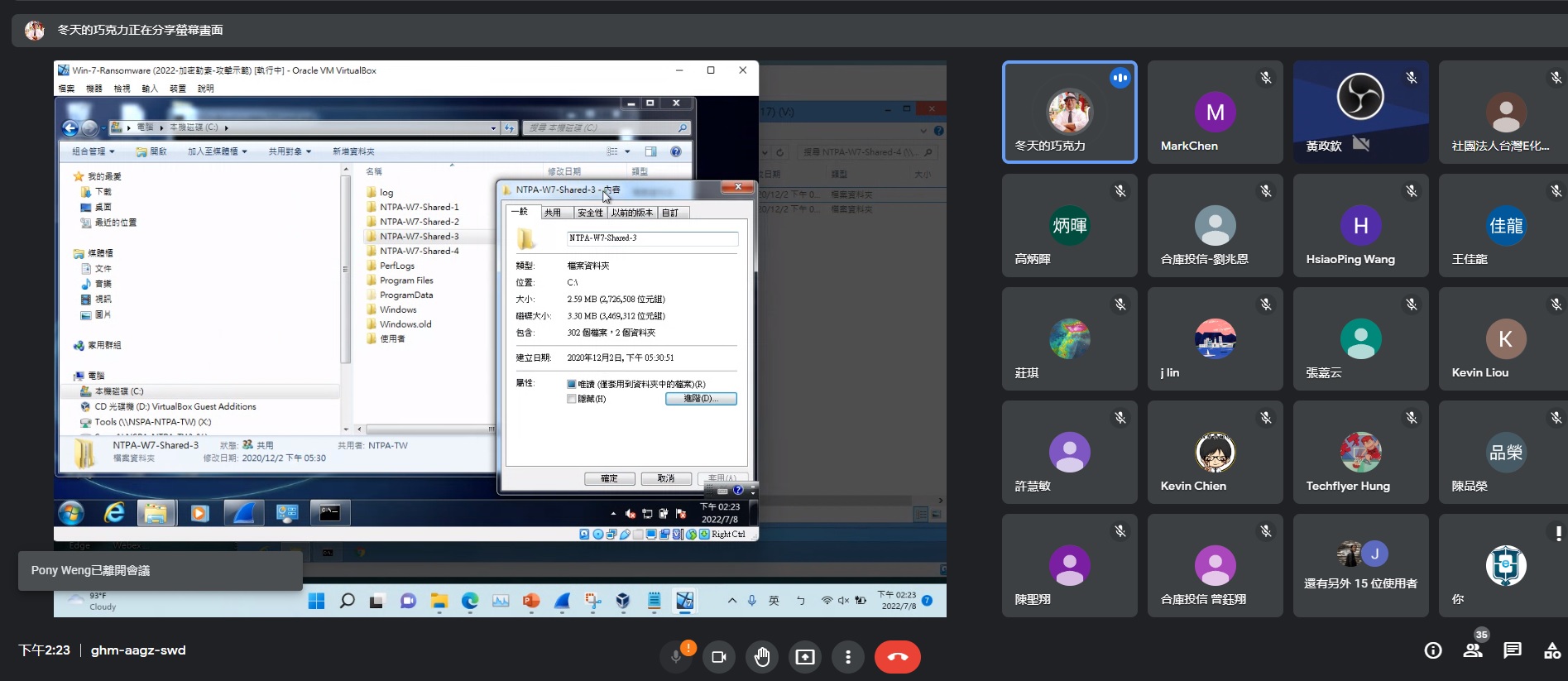Viewport: 1568px width, 681px height.
Task: Click the 還有另外 15 位使用者 tile
Action: pyautogui.click(x=1361, y=565)
